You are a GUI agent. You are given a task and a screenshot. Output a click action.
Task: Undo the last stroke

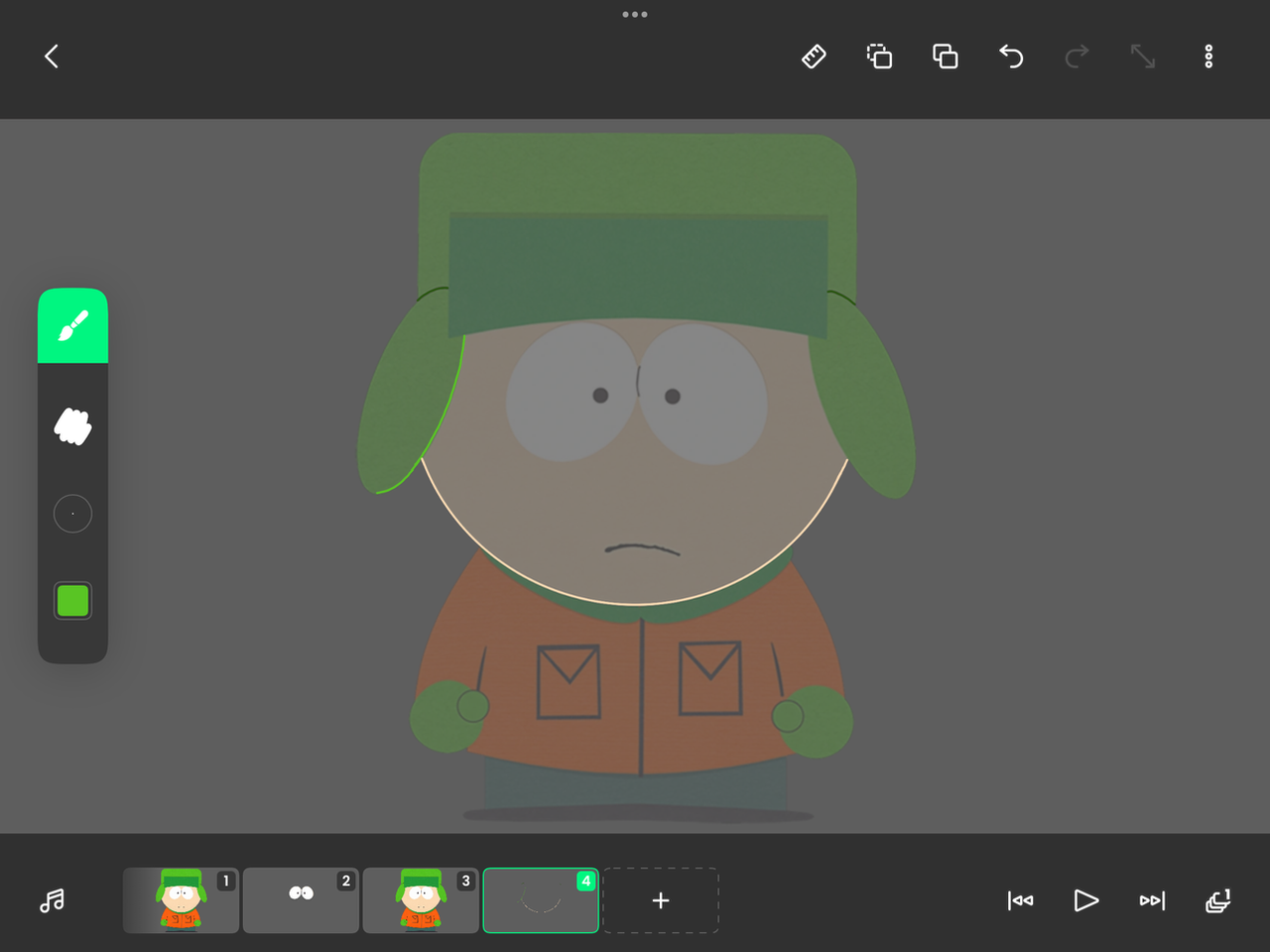tap(1011, 57)
